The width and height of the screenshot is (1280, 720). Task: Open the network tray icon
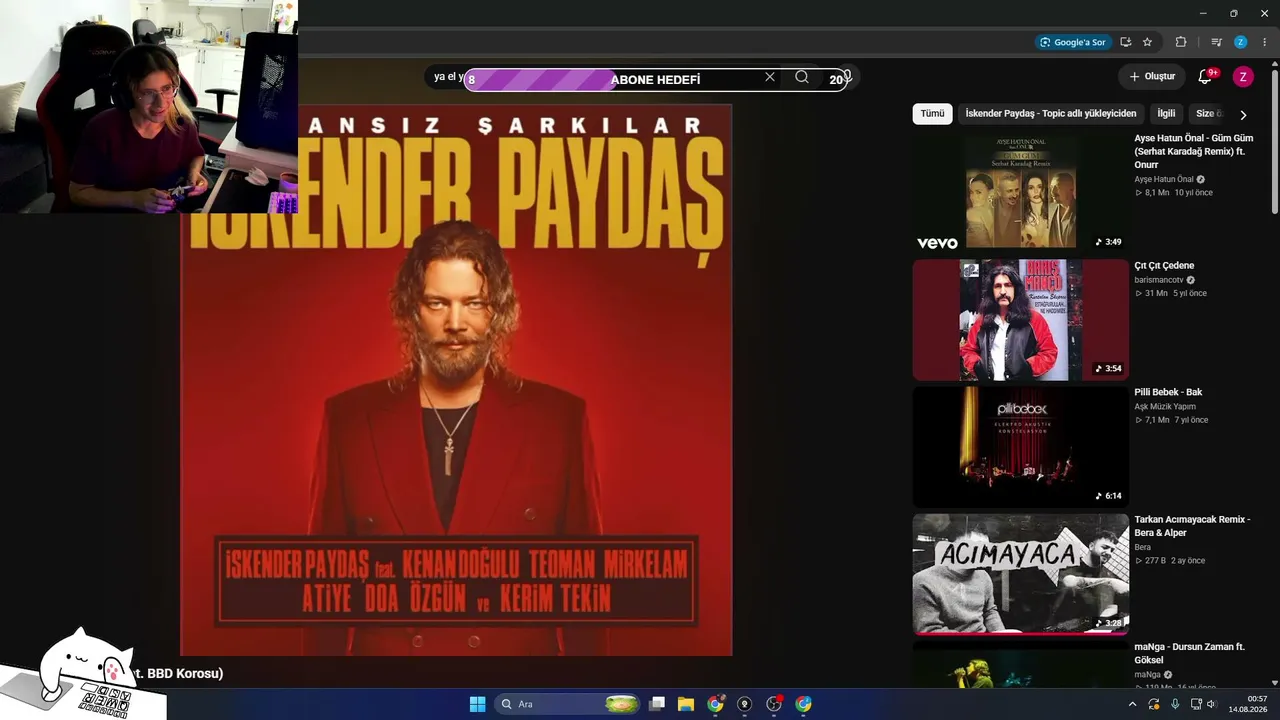(x=1196, y=704)
